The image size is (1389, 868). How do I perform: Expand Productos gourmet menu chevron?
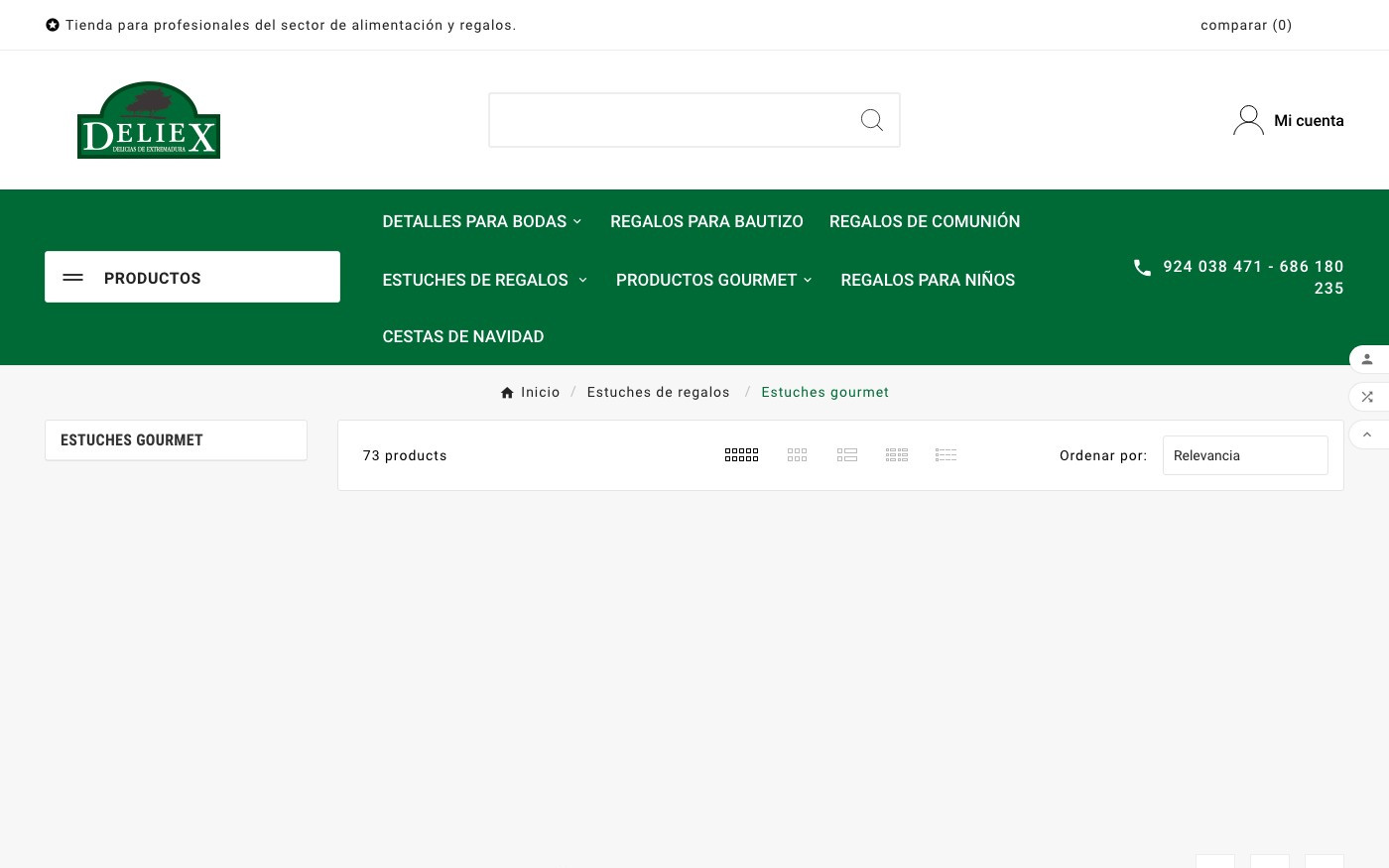(x=808, y=280)
